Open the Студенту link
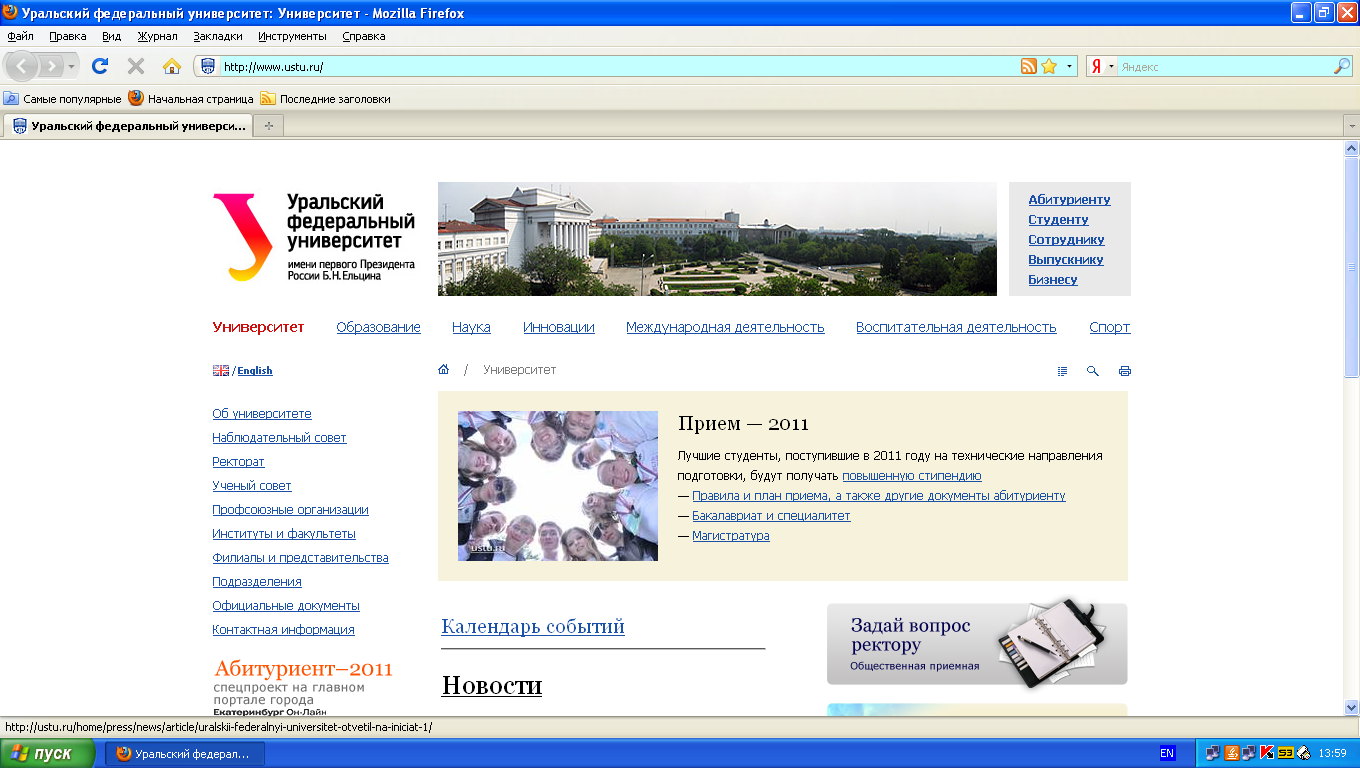The width and height of the screenshot is (1360, 768). pos(1058,219)
